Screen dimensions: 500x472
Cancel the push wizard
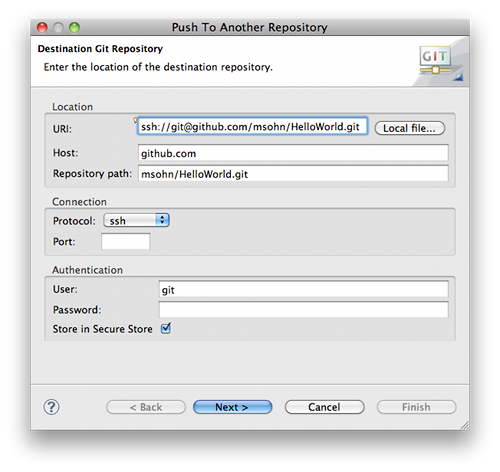point(325,407)
